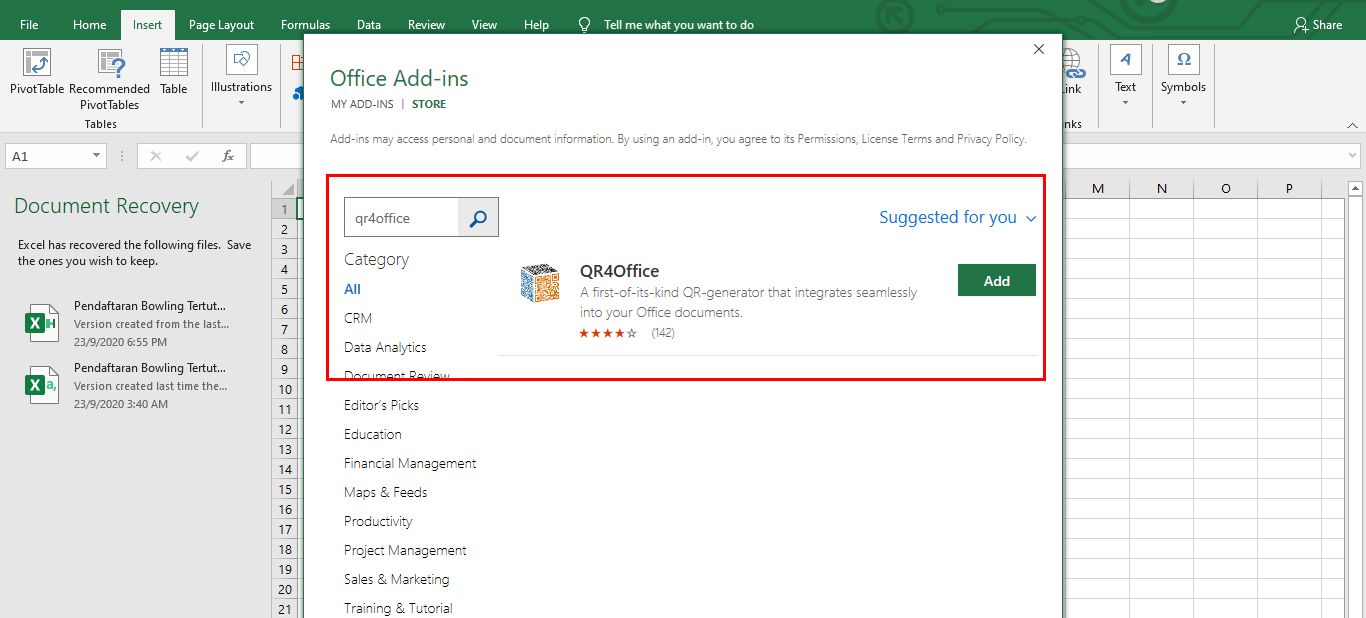The height and width of the screenshot is (618, 1366).
Task: Select the Education category
Action: click(372, 434)
